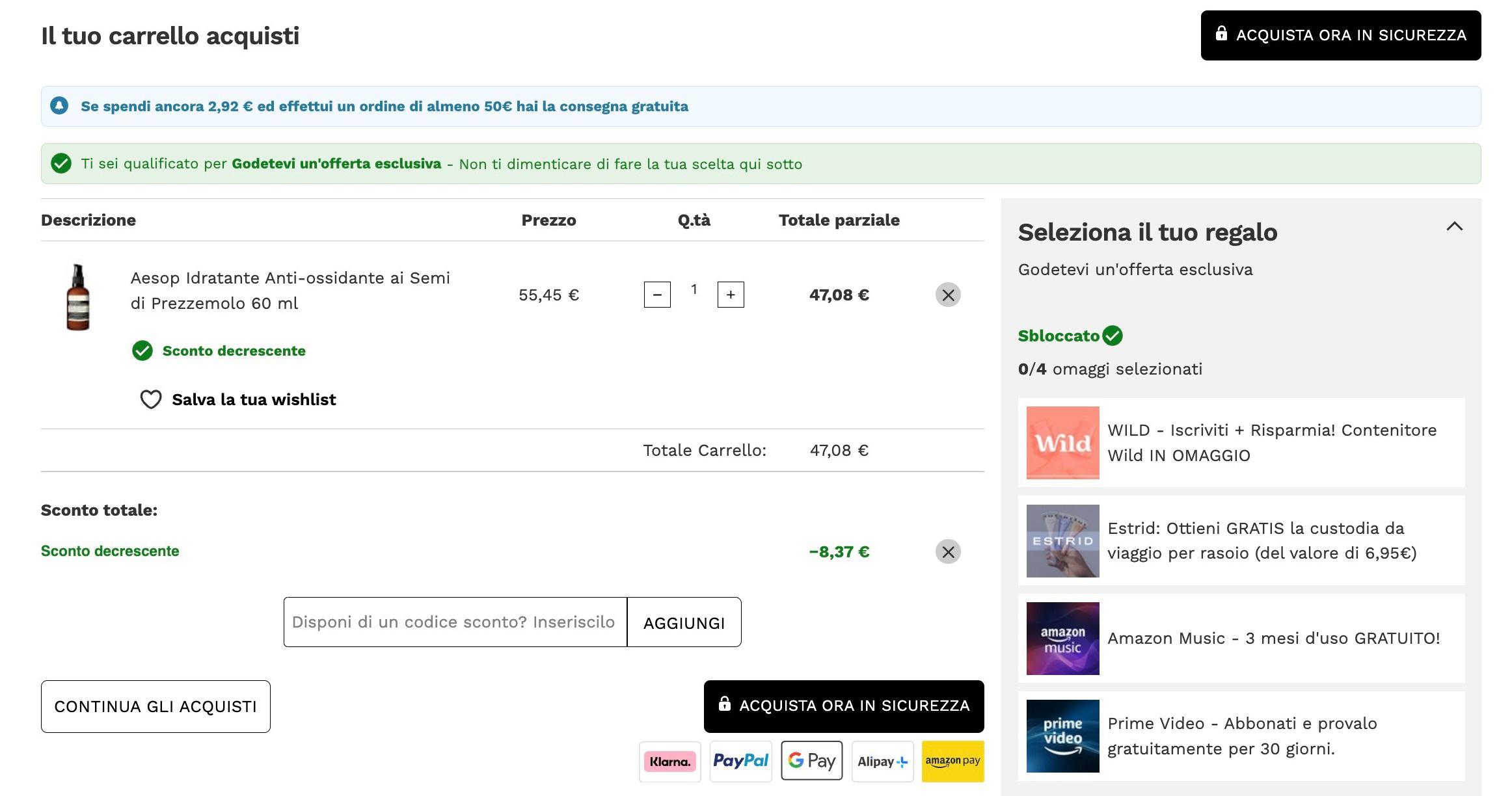The width and height of the screenshot is (1512, 796).
Task: Click the -8,37 € discount amount
Action: coord(839,551)
